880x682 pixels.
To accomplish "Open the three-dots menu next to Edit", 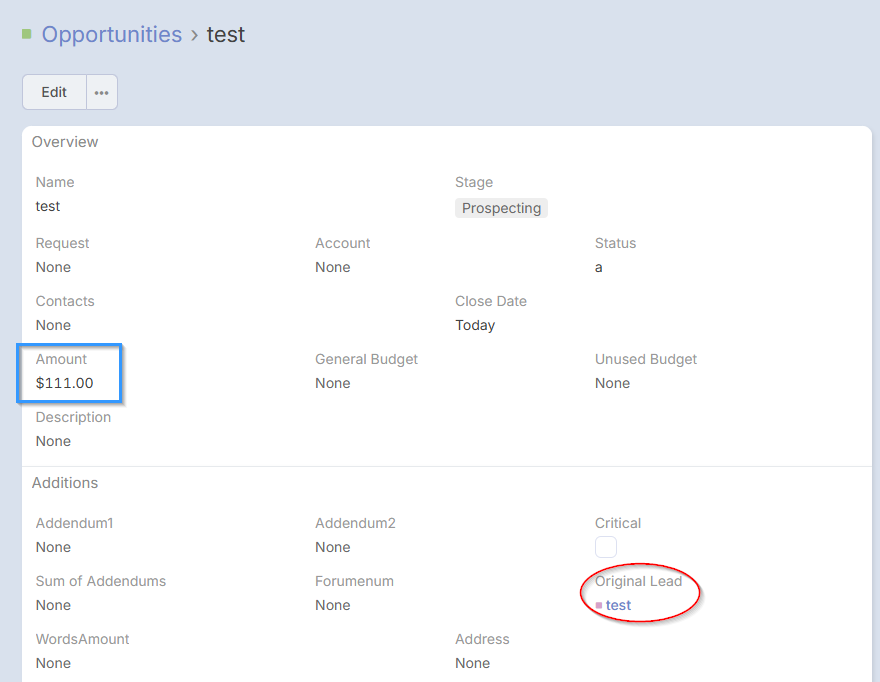I will click(x=102, y=92).
